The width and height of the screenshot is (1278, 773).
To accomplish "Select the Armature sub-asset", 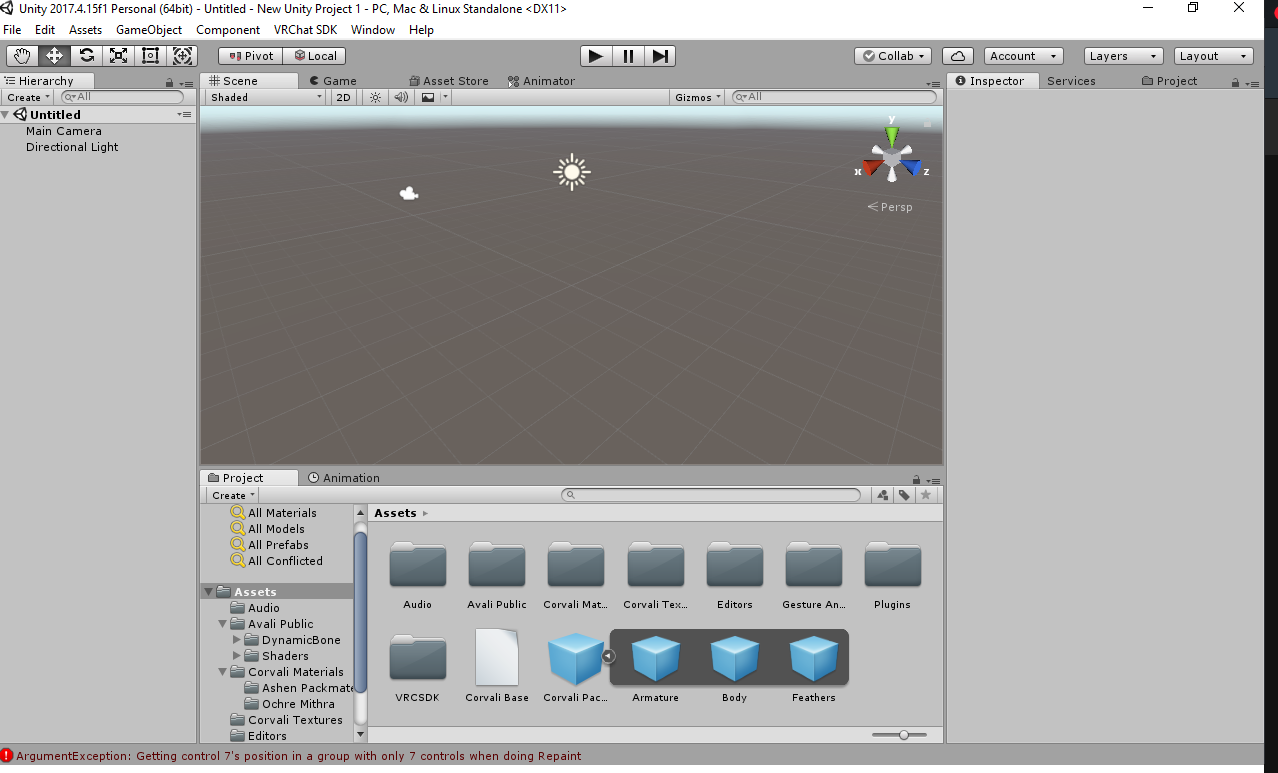I will 656,668.
